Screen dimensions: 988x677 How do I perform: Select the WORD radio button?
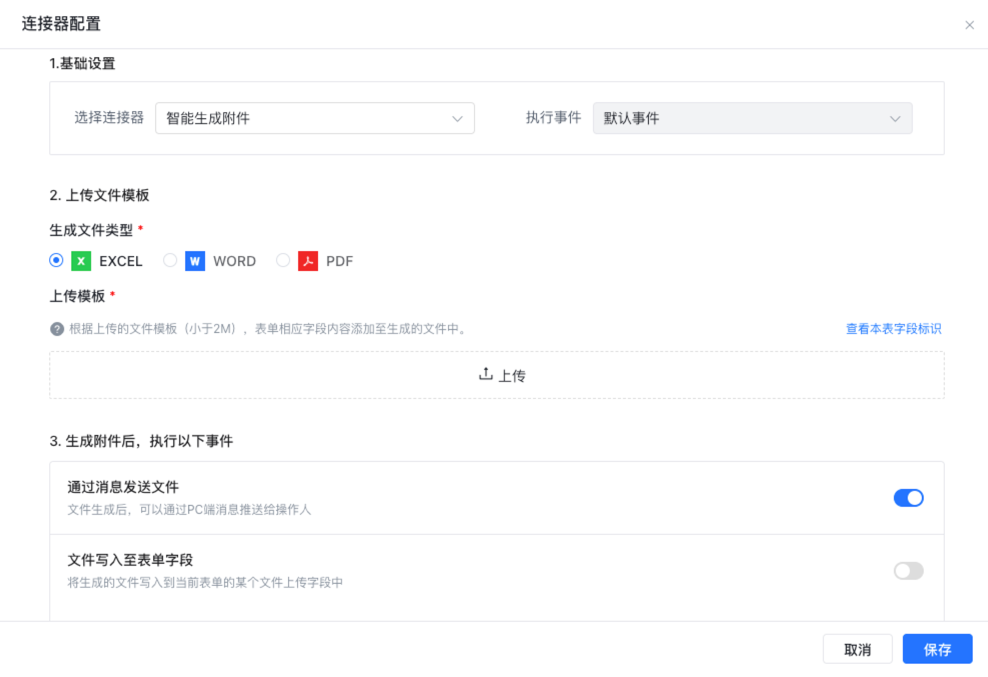[170, 260]
